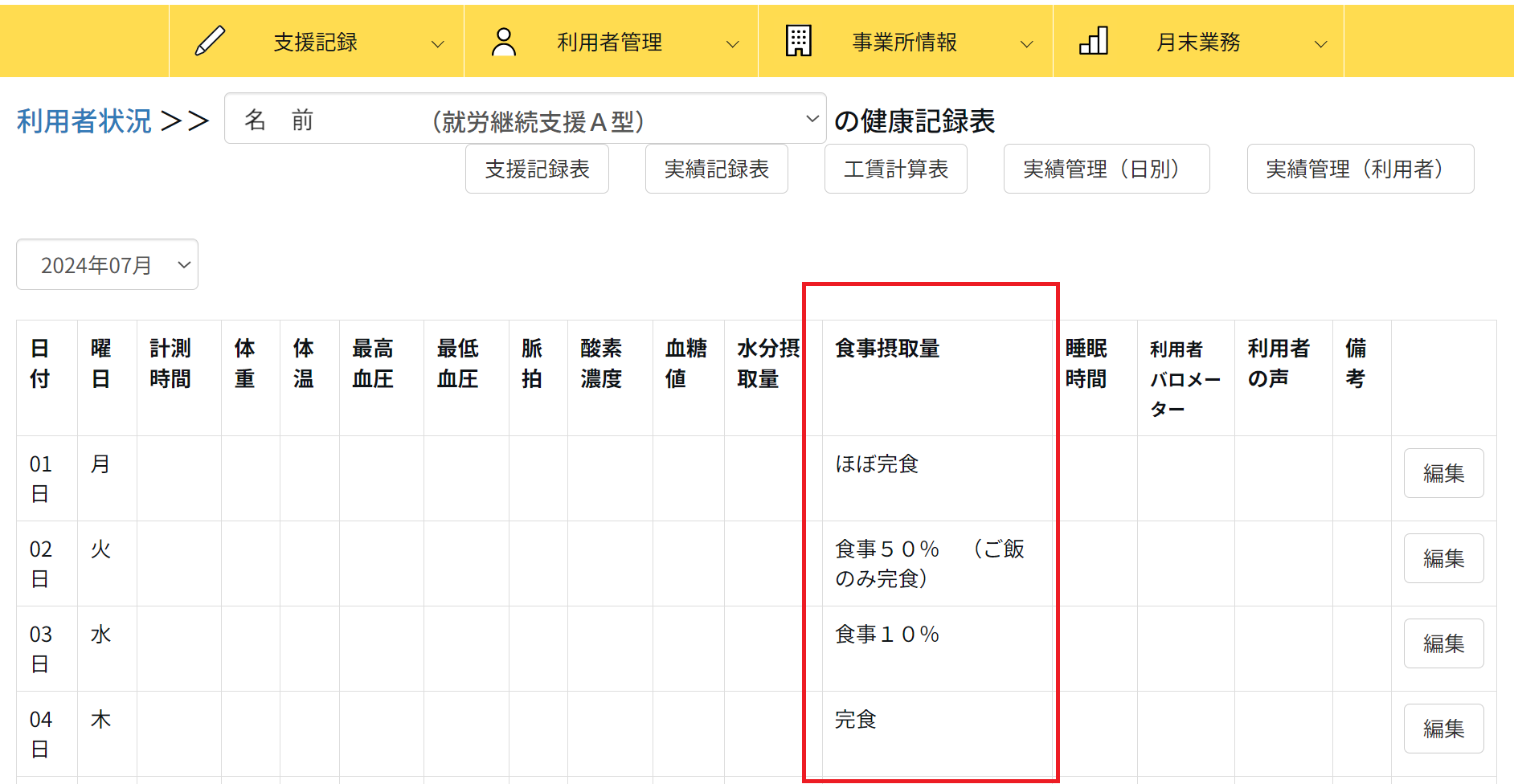Select the 食事１０％ cell for 03日

(887, 635)
